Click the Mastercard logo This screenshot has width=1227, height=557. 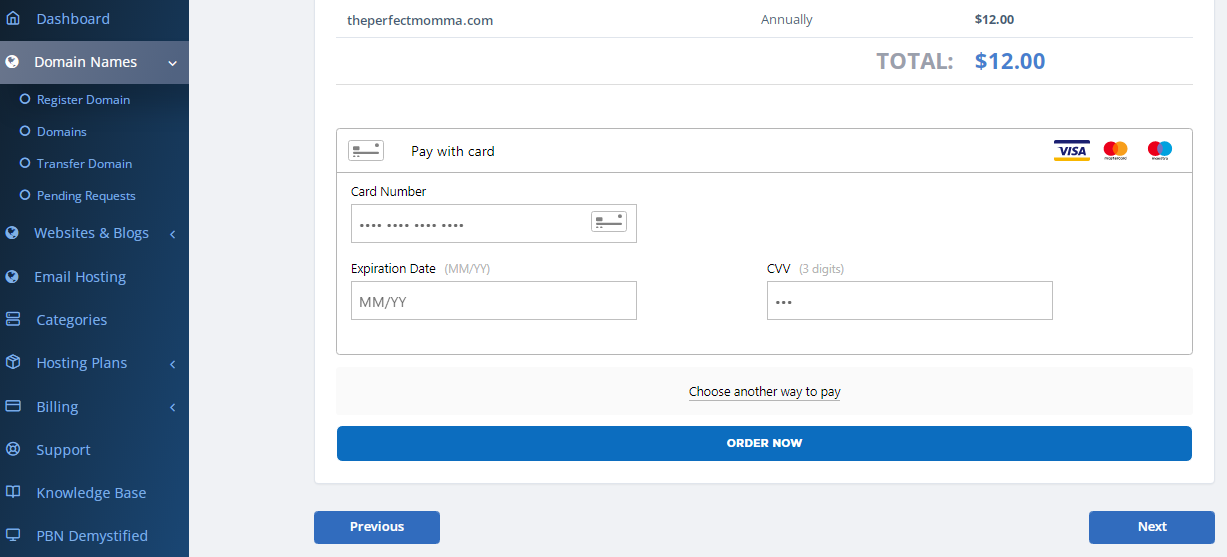coord(1115,151)
